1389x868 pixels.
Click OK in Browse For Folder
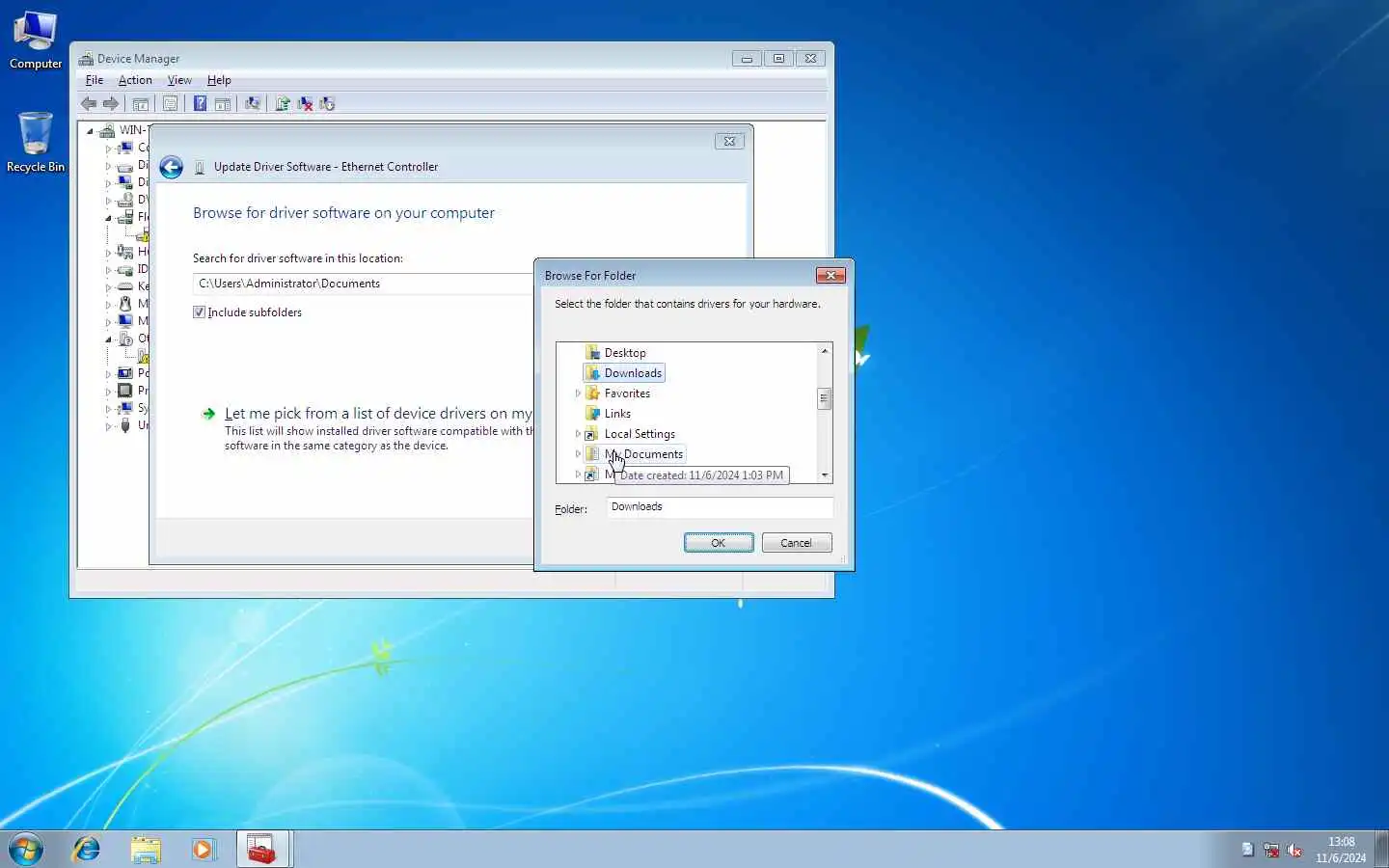click(x=719, y=543)
